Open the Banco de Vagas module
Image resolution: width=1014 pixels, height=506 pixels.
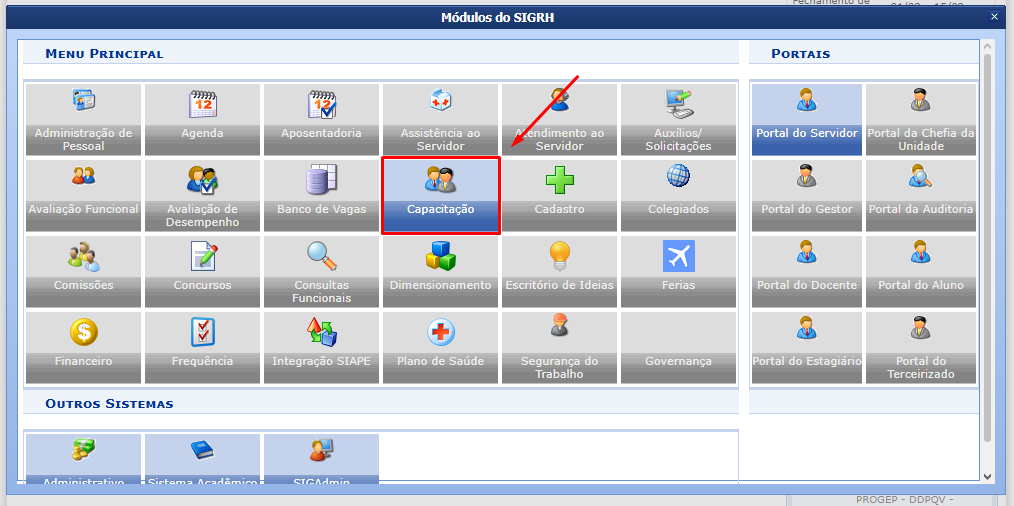point(321,195)
